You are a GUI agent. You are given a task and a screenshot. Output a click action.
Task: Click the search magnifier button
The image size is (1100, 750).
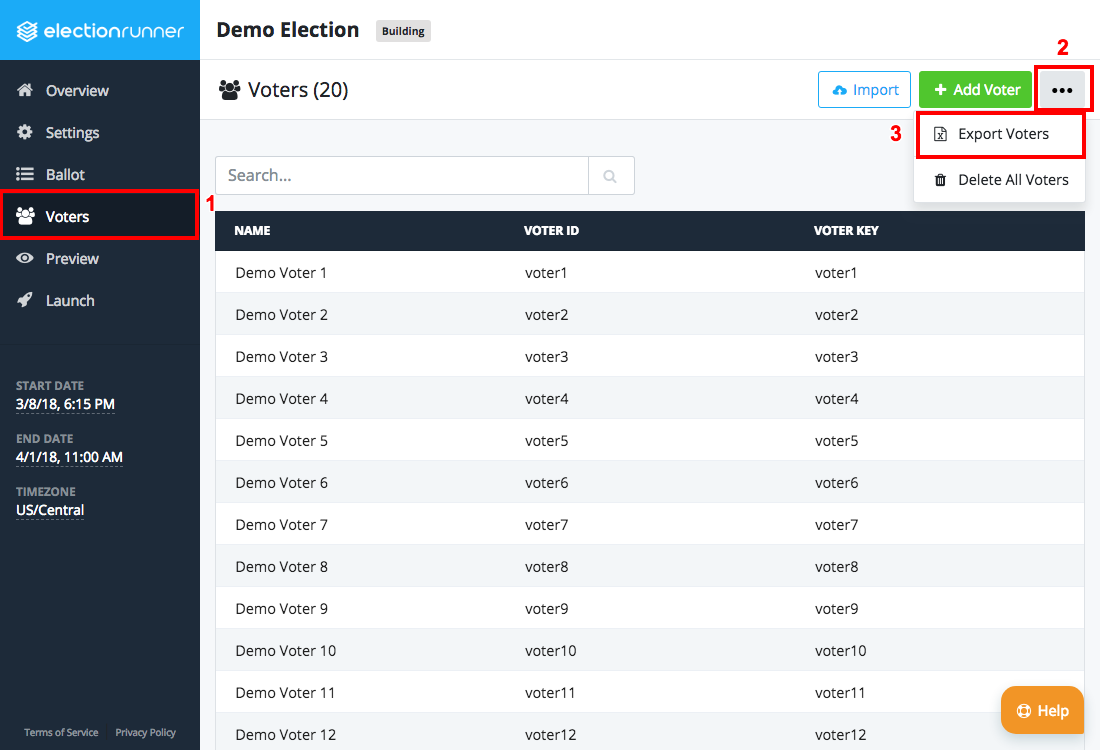pyautogui.click(x=611, y=176)
